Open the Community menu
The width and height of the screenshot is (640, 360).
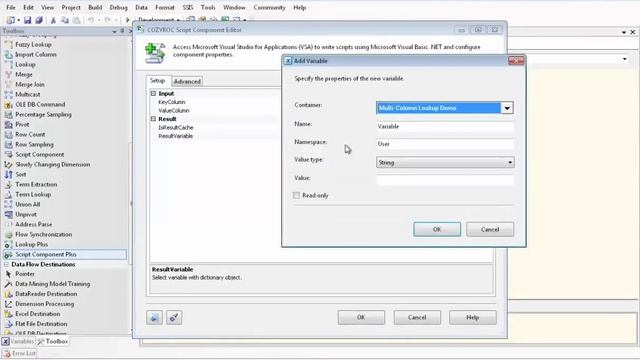(x=269, y=7)
